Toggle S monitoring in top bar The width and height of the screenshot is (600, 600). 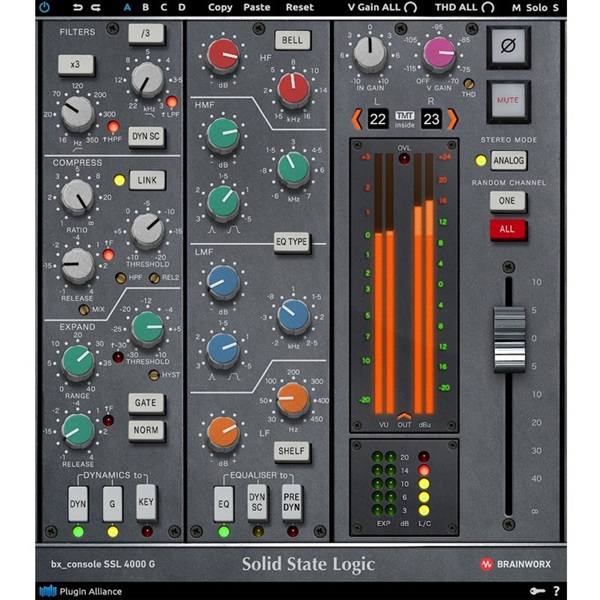click(555, 7)
